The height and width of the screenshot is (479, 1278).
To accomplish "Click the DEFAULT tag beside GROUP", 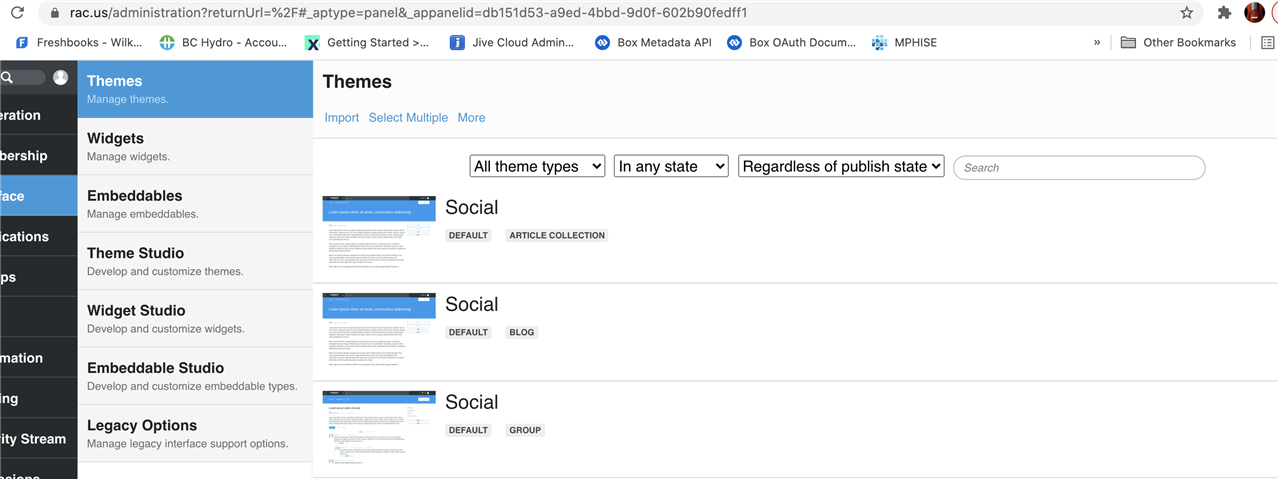I will pyautogui.click(x=468, y=430).
